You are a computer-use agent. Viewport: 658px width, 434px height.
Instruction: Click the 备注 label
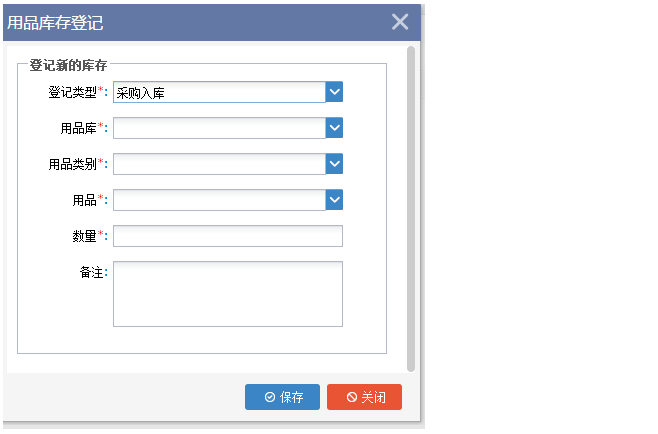click(94, 272)
